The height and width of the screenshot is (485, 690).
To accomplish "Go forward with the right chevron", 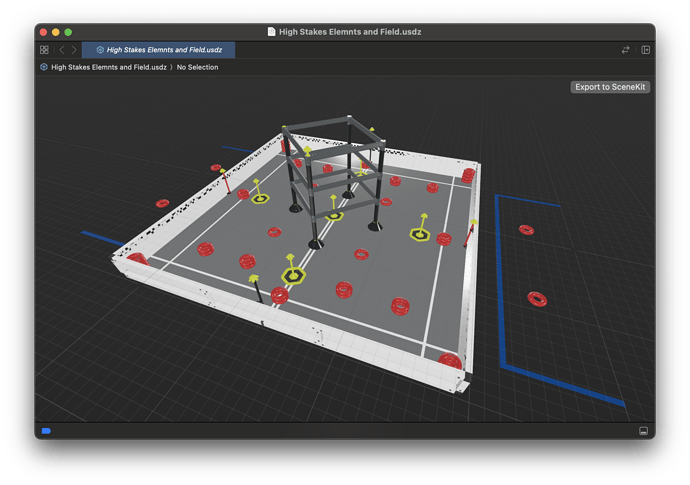I will click(x=74, y=50).
